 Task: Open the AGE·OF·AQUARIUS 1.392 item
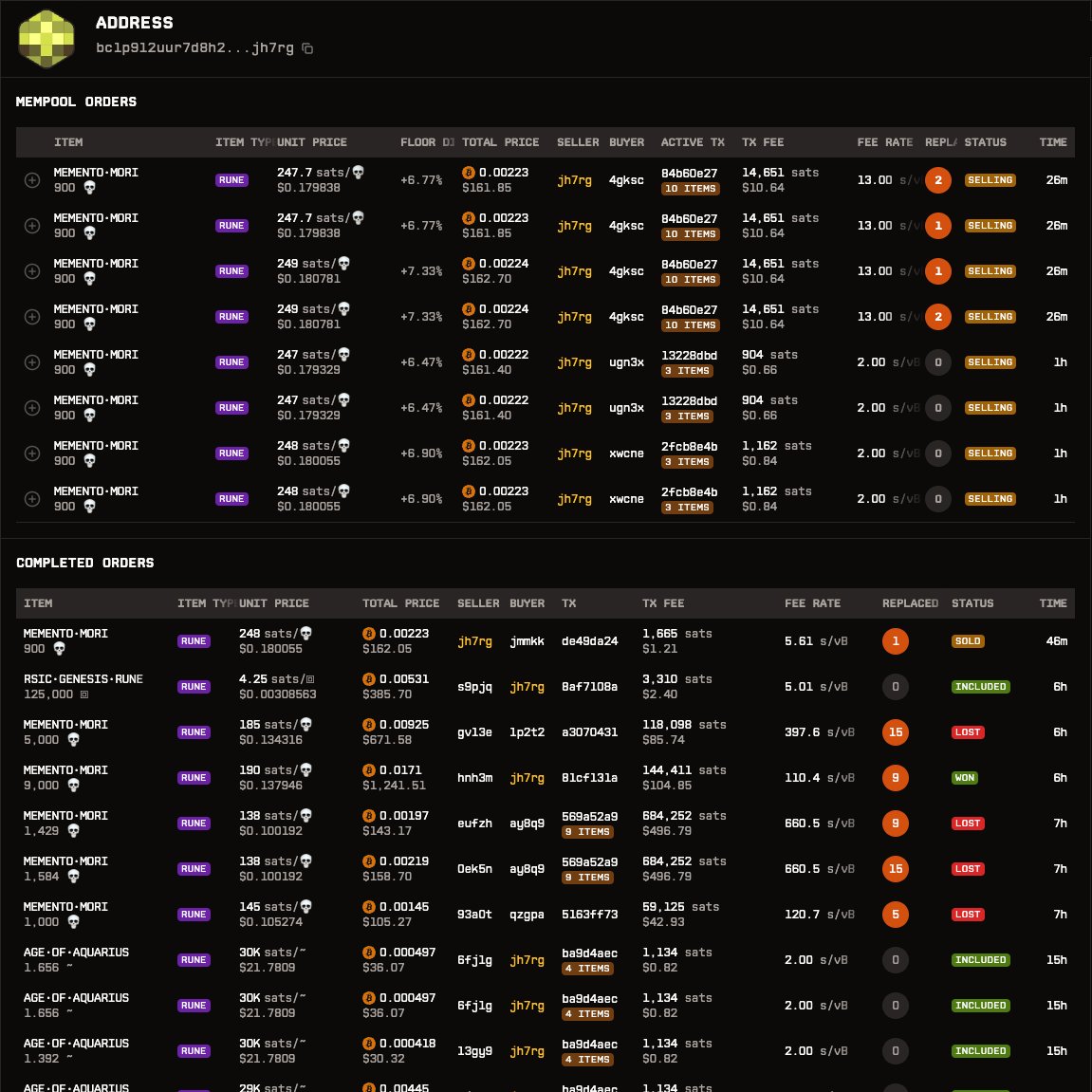tap(76, 1044)
